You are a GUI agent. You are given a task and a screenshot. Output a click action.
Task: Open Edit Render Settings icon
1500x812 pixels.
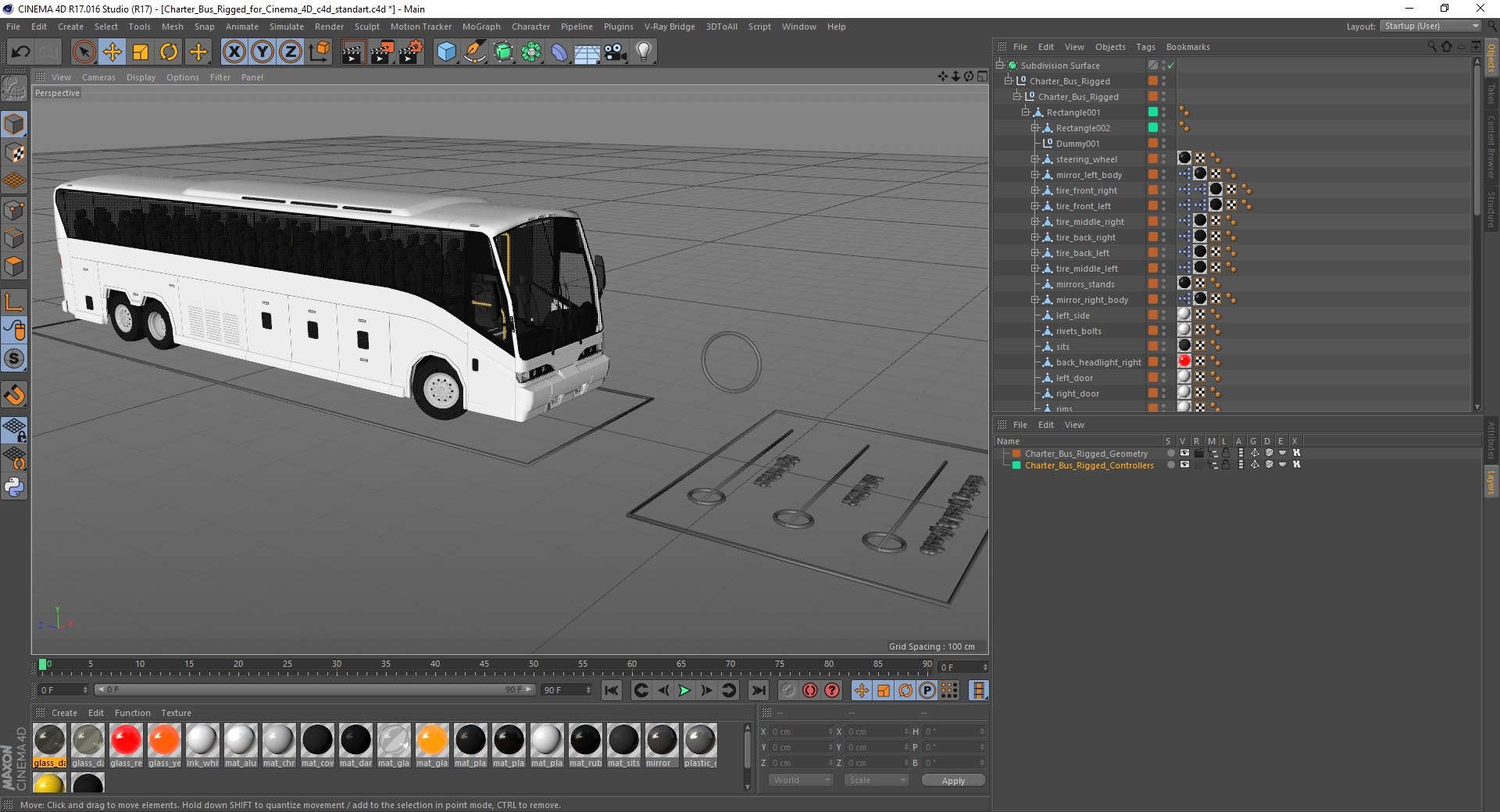point(411,52)
